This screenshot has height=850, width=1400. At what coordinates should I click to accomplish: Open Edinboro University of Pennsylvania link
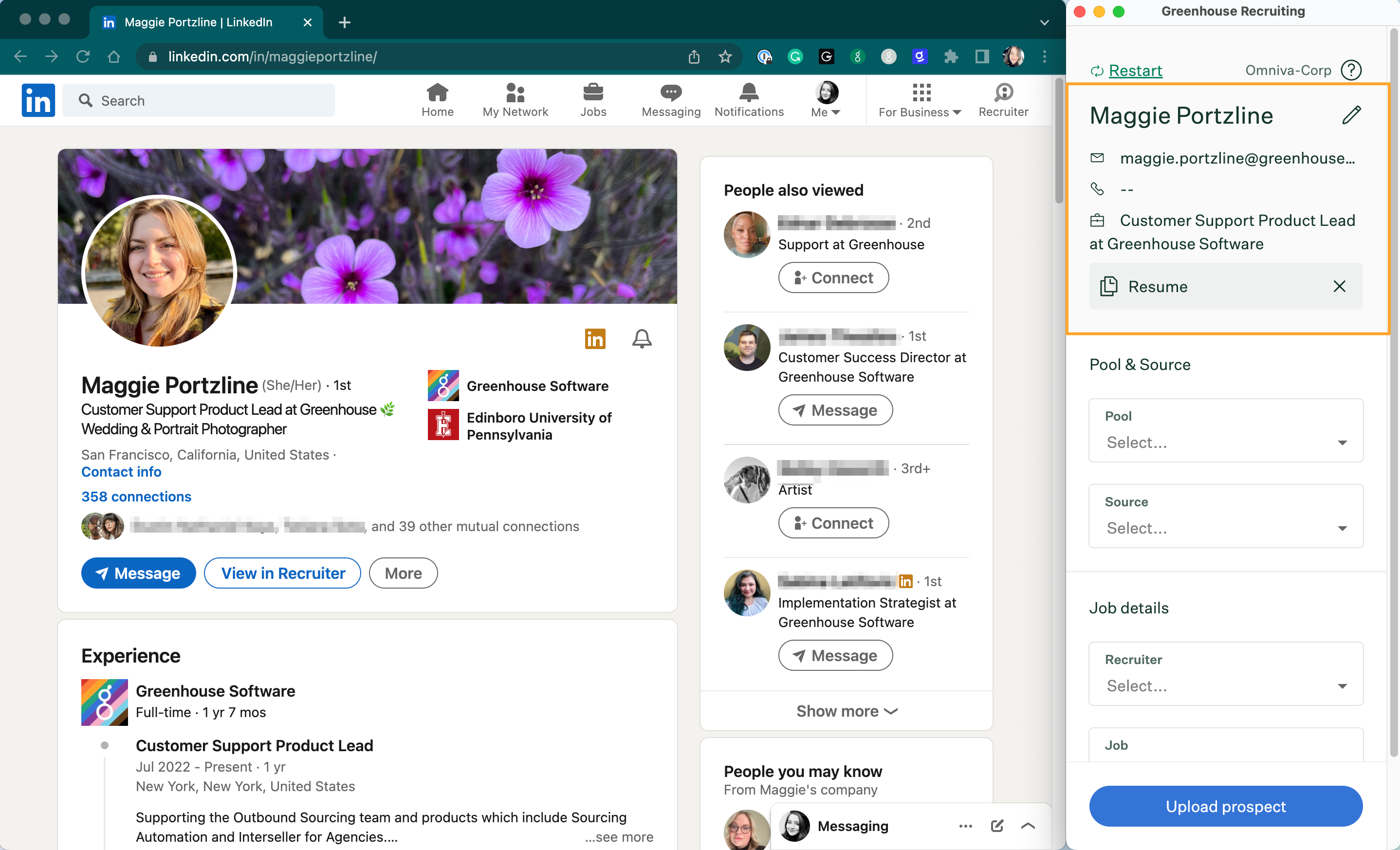tap(520, 425)
